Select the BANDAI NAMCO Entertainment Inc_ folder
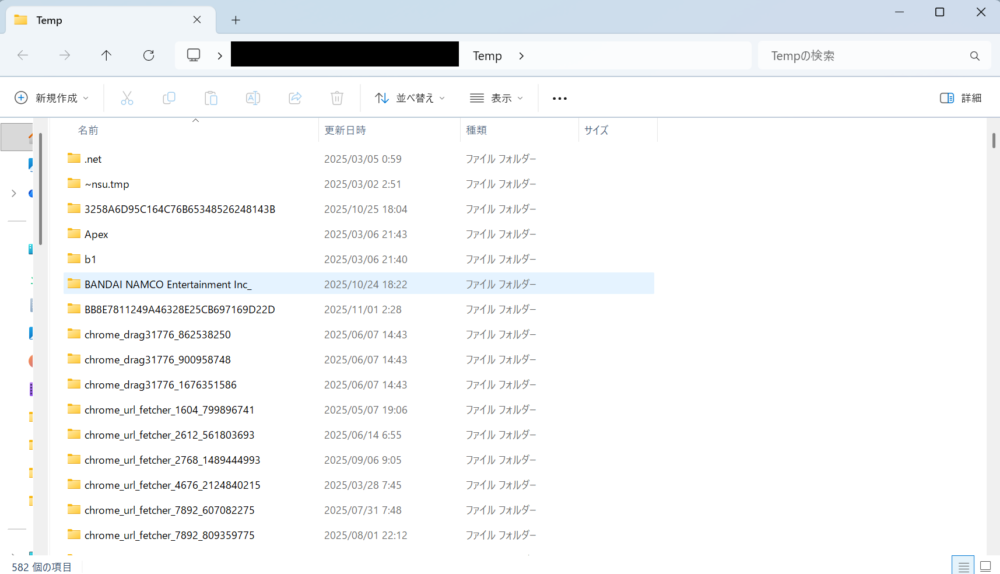1000x574 pixels. pyautogui.click(x=167, y=284)
